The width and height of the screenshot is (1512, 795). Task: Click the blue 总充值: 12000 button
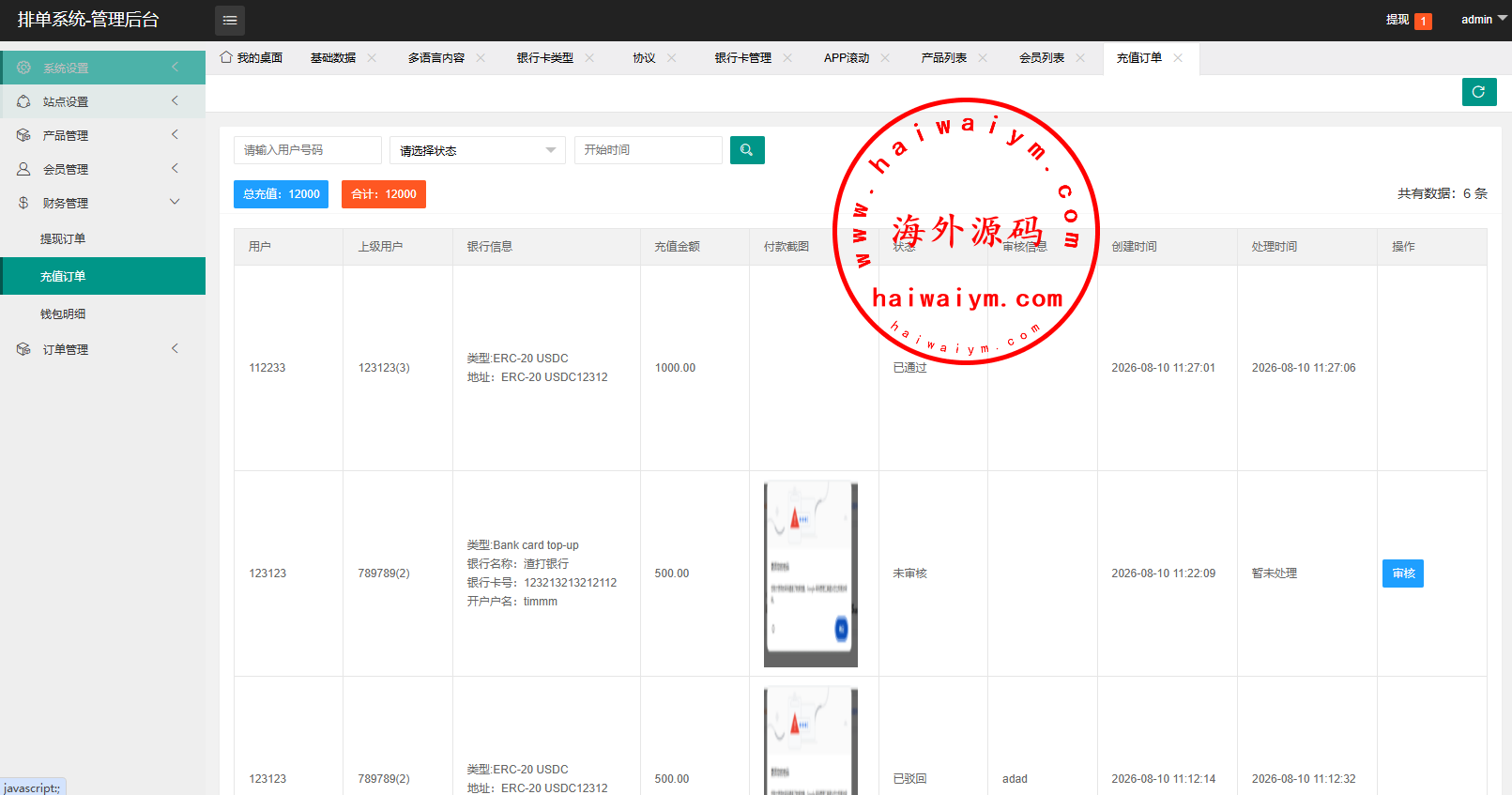click(282, 194)
